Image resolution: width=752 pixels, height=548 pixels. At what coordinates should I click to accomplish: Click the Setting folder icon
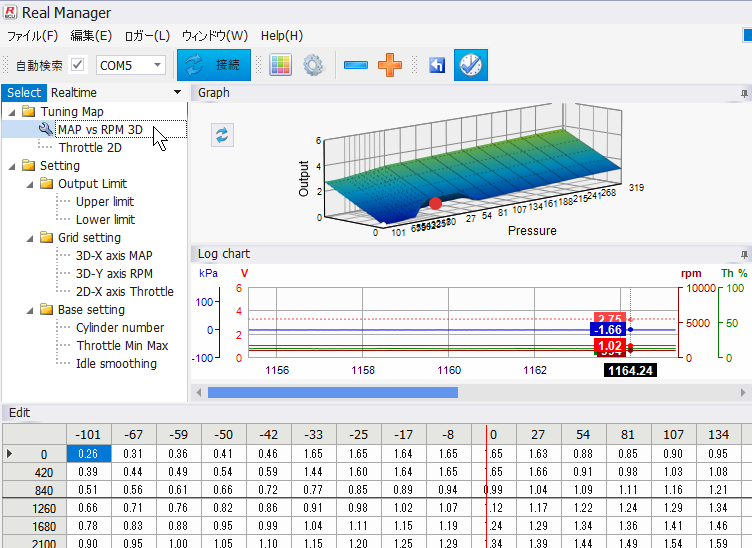point(29,165)
